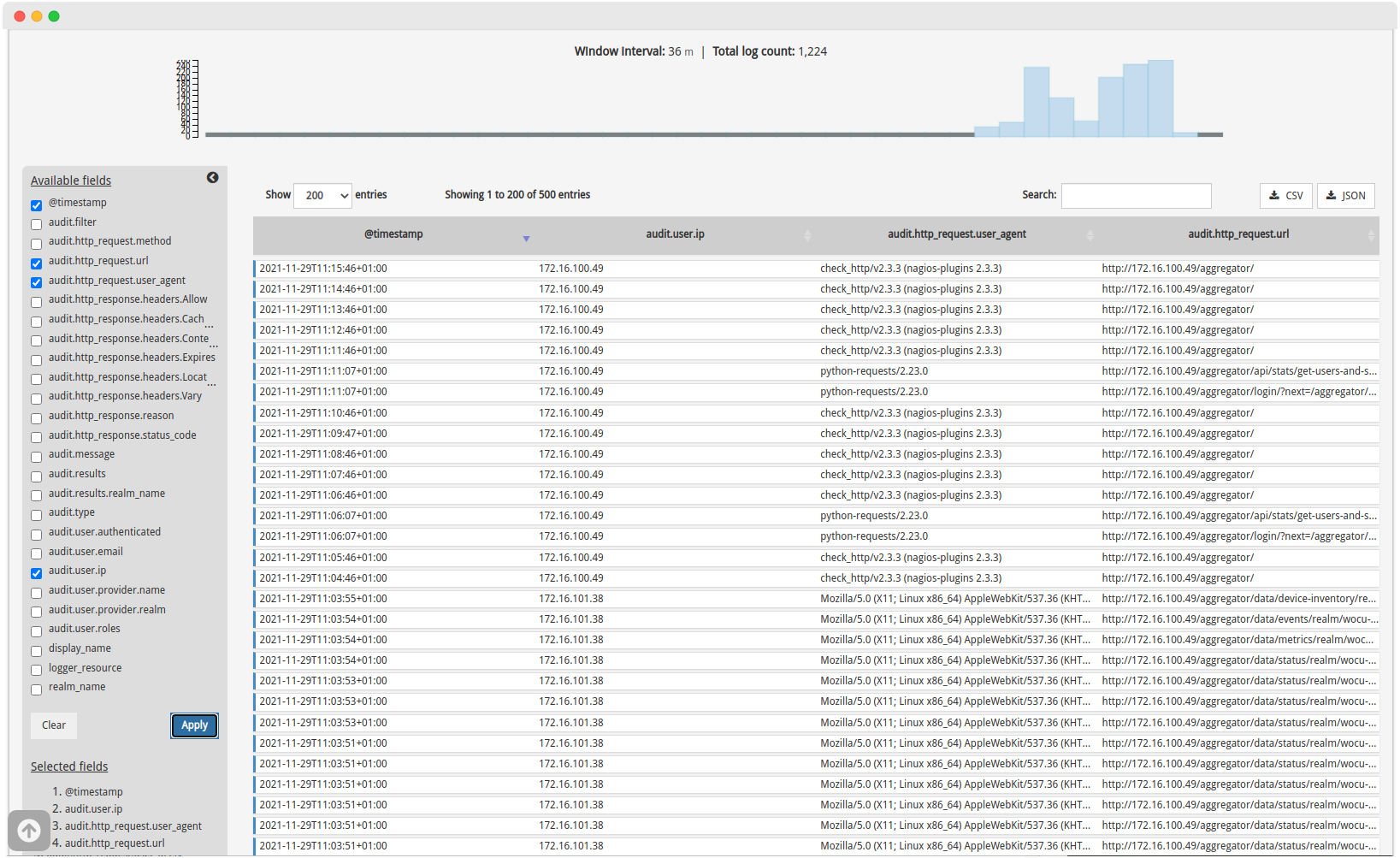Check audit.http_request.method checkbox
This screenshot has height=858, width=1400.
tap(36, 244)
